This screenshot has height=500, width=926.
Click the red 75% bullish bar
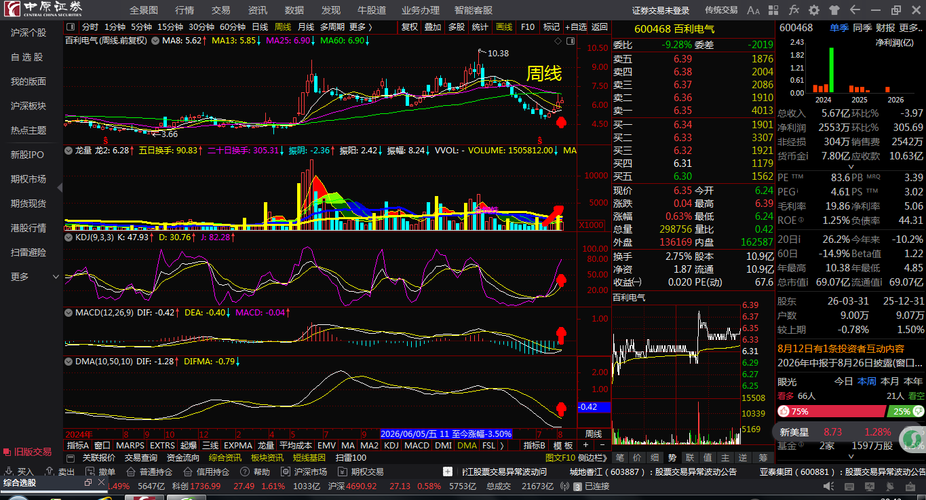coord(832,411)
